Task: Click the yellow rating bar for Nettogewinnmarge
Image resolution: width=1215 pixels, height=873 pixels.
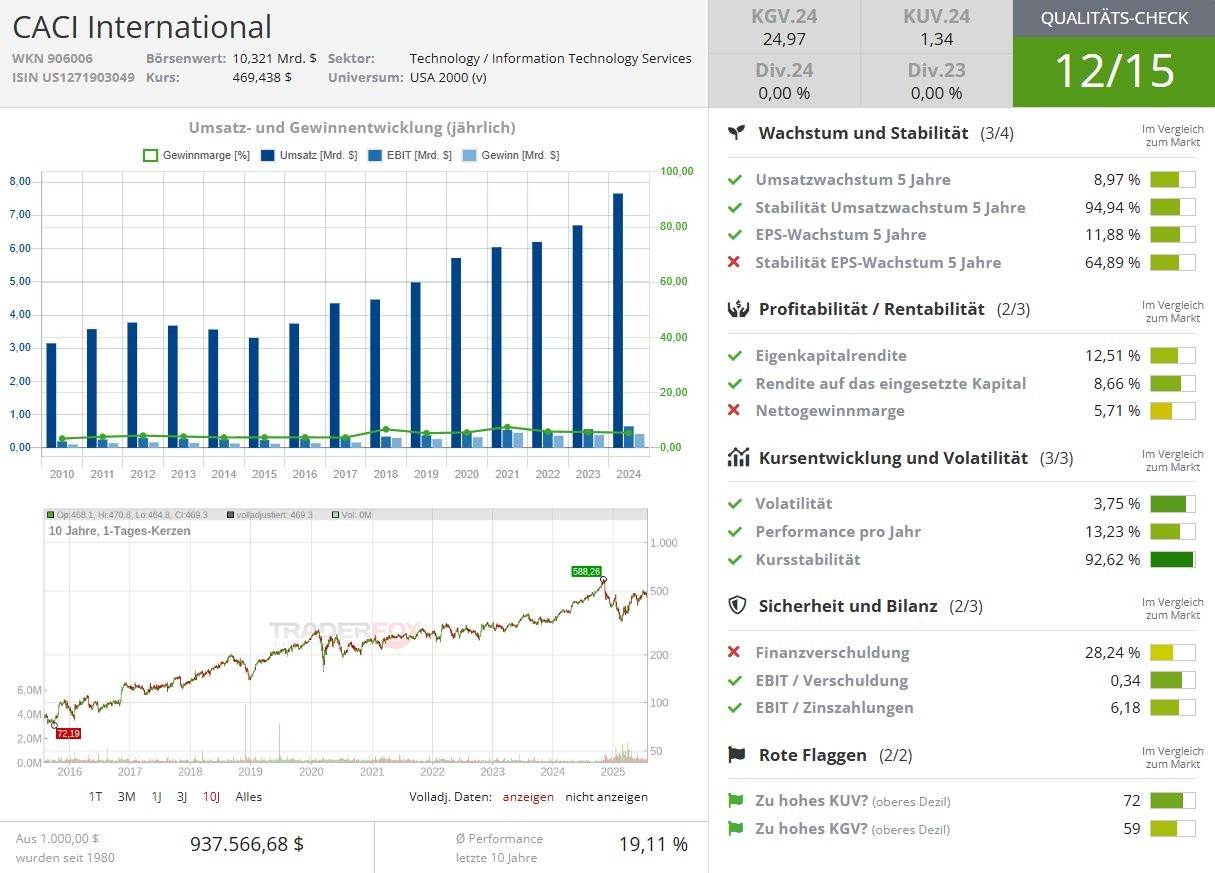Action: [1173, 410]
